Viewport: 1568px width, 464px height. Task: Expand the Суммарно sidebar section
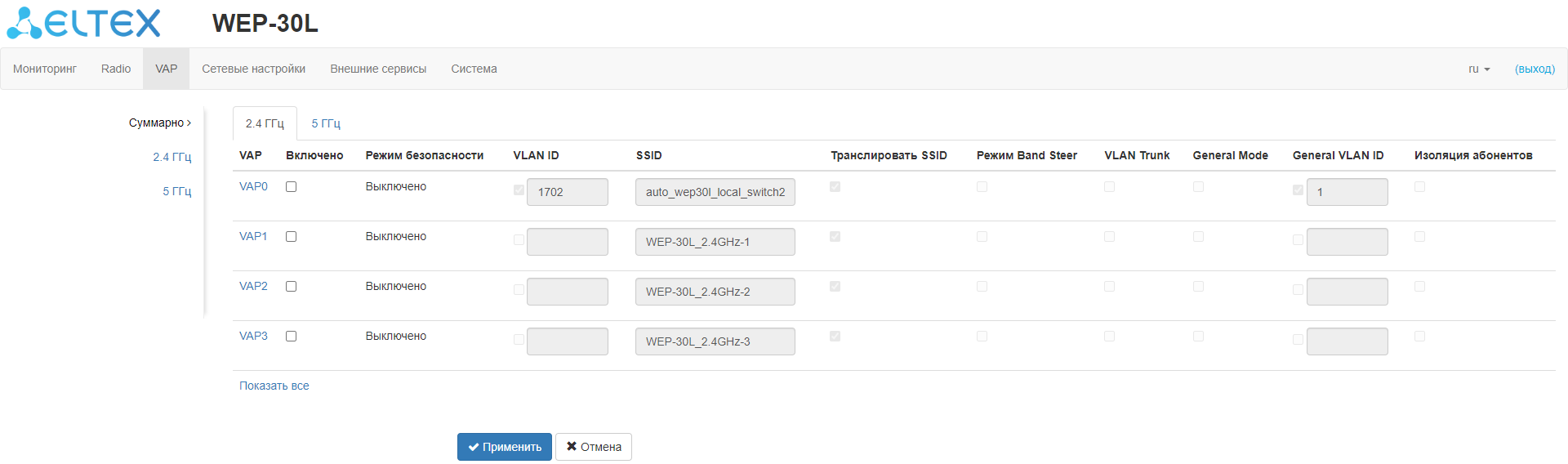point(159,123)
